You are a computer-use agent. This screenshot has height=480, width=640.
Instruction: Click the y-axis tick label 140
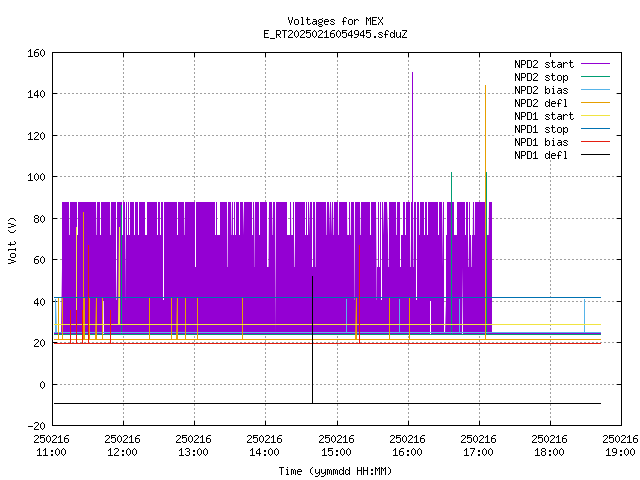[36, 94]
